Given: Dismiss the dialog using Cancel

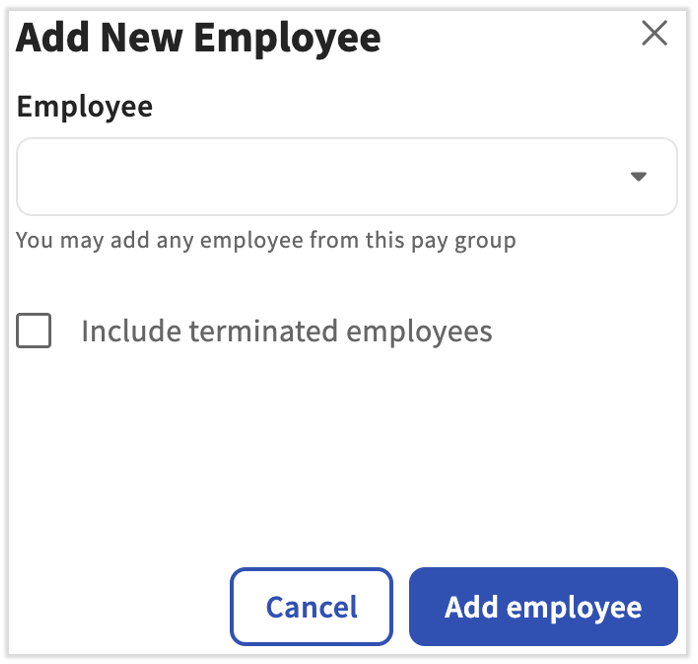Looking at the screenshot, I should (311, 607).
